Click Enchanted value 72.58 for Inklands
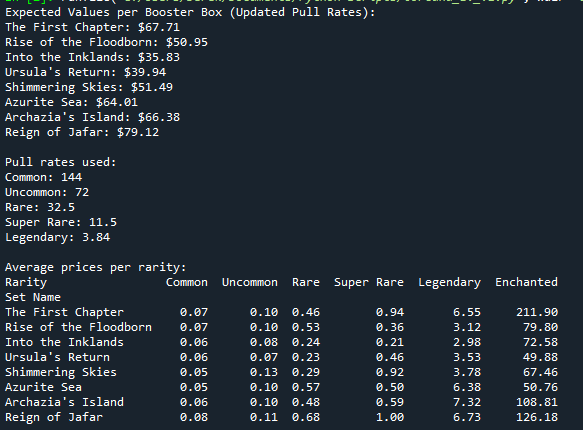This screenshot has height=430, width=583. (x=541, y=342)
